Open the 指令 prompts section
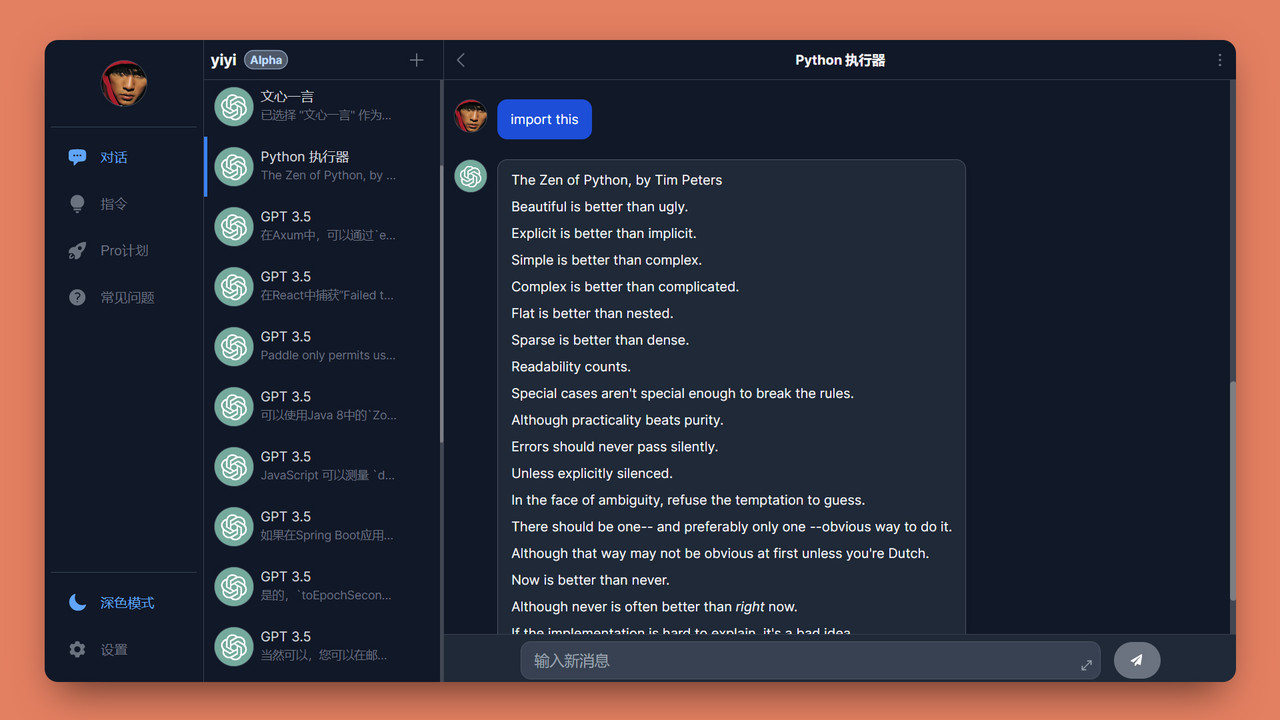This screenshot has width=1280, height=720. coord(124,204)
